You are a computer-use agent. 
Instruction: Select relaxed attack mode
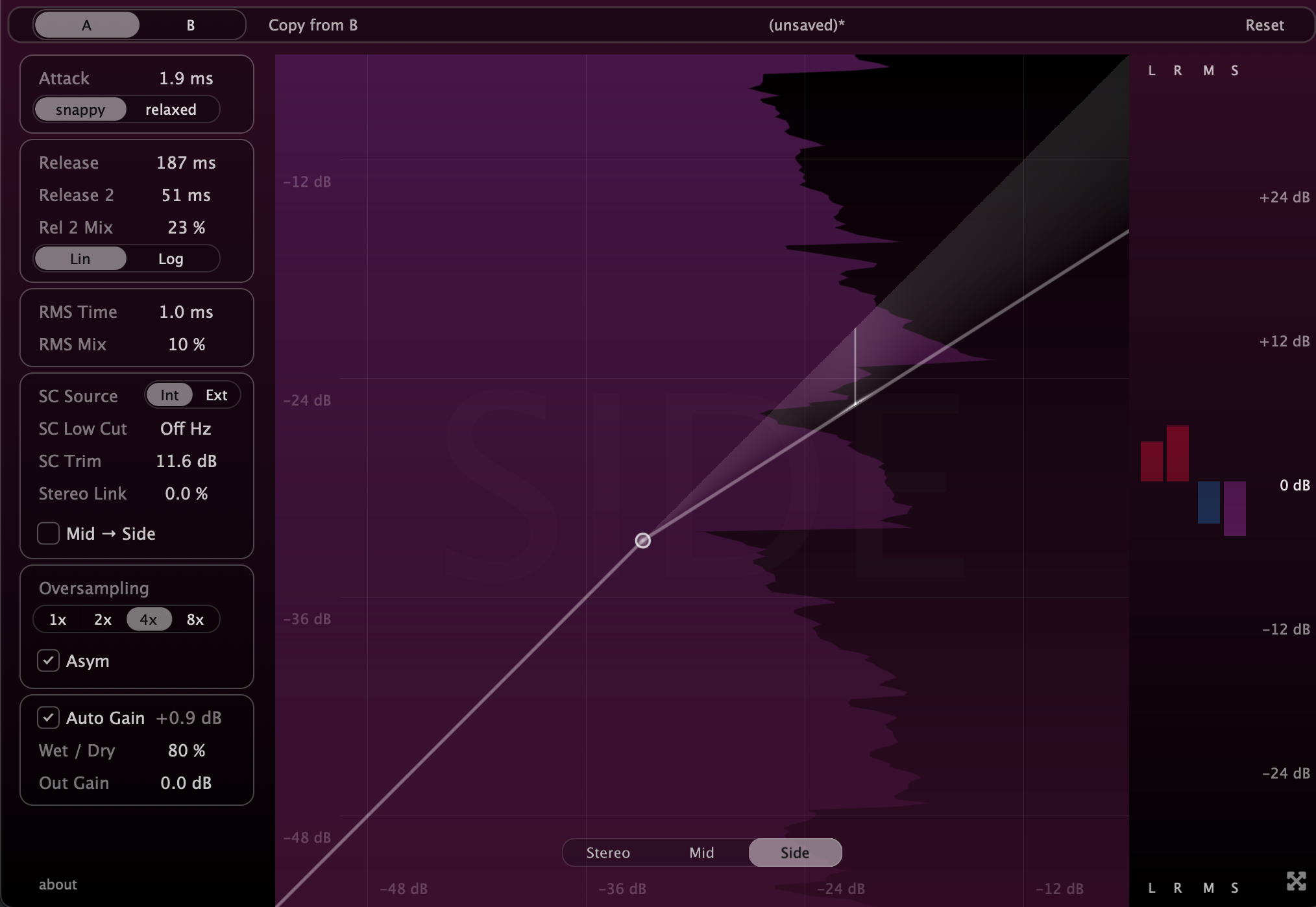pyautogui.click(x=171, y=110)
